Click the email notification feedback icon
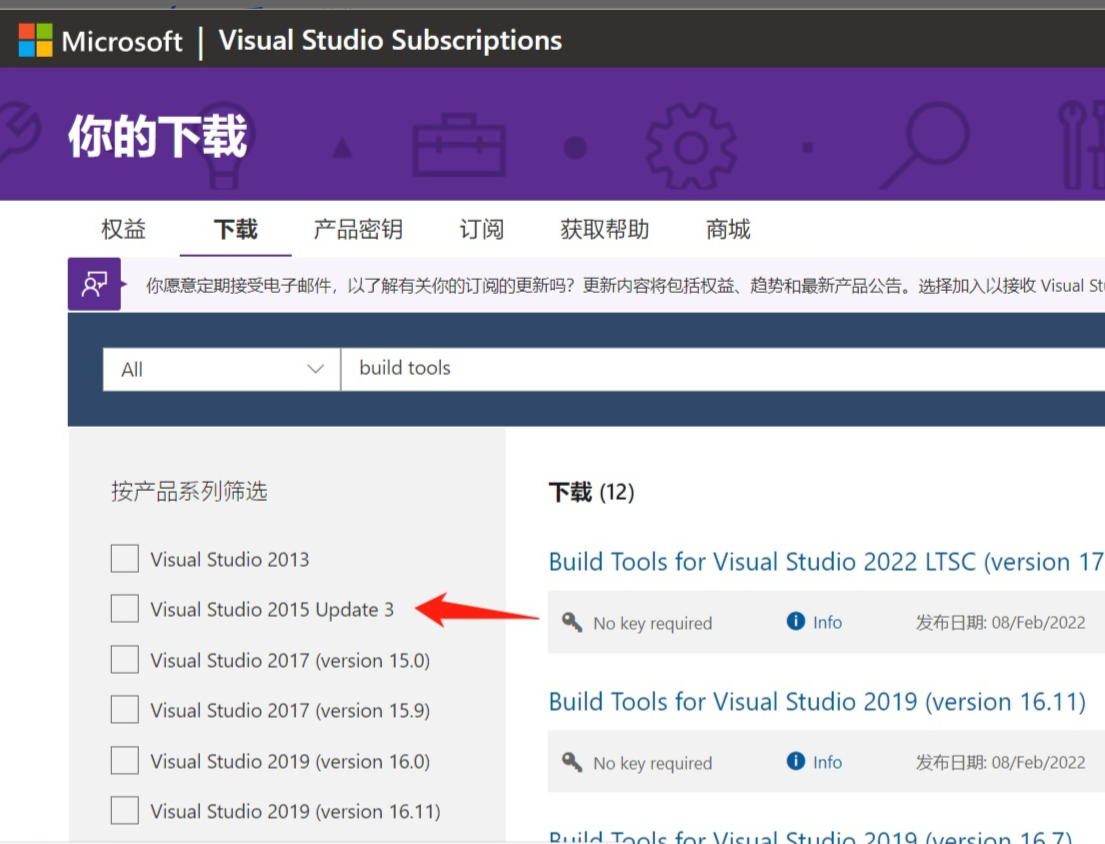The image size is (1105, 844). coord(94,284)
